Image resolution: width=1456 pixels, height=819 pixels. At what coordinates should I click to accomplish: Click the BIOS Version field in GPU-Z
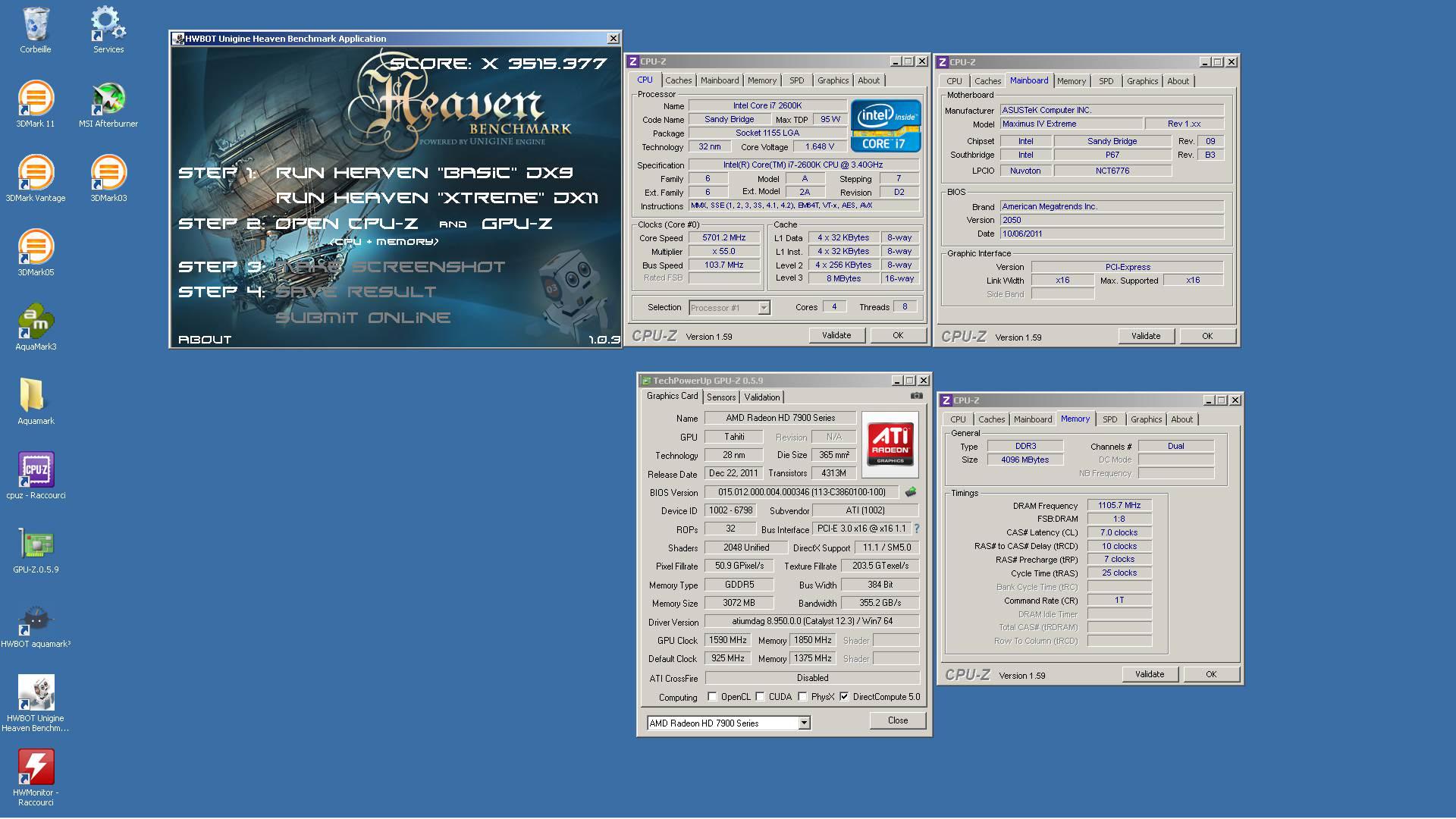click(802, 492)
